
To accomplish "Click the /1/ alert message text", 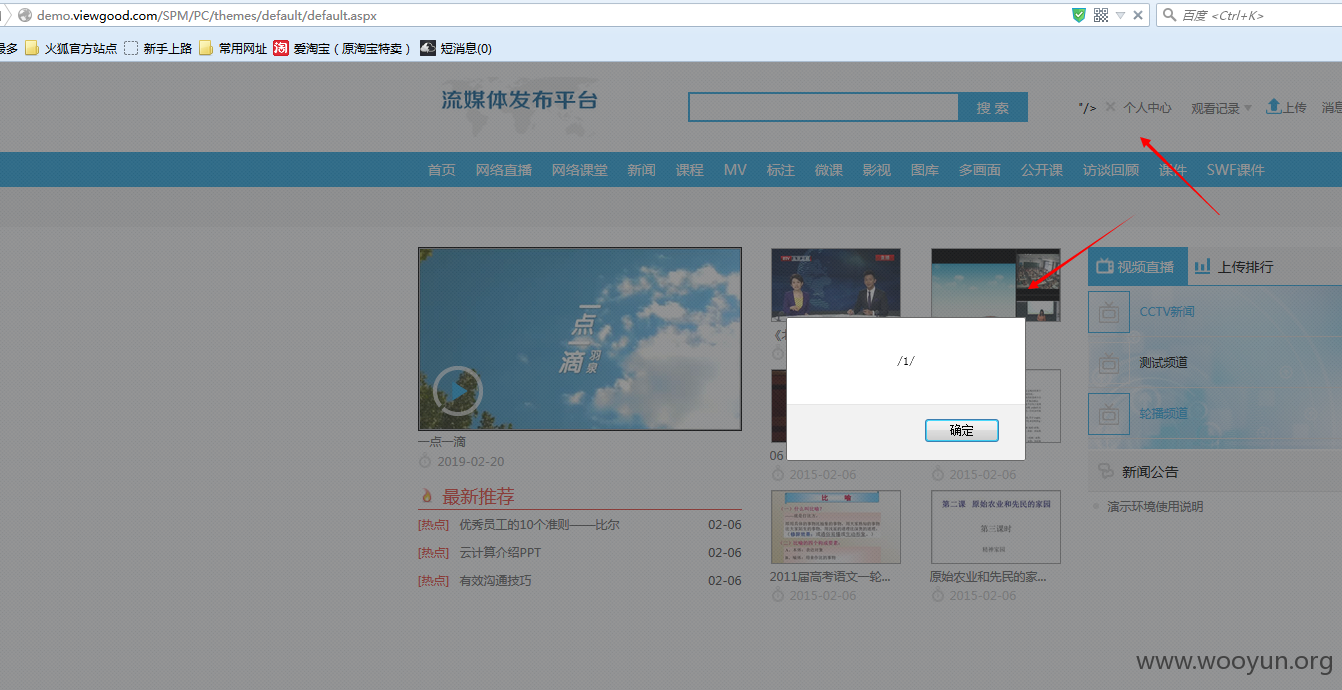I will (x=906, y=361).
